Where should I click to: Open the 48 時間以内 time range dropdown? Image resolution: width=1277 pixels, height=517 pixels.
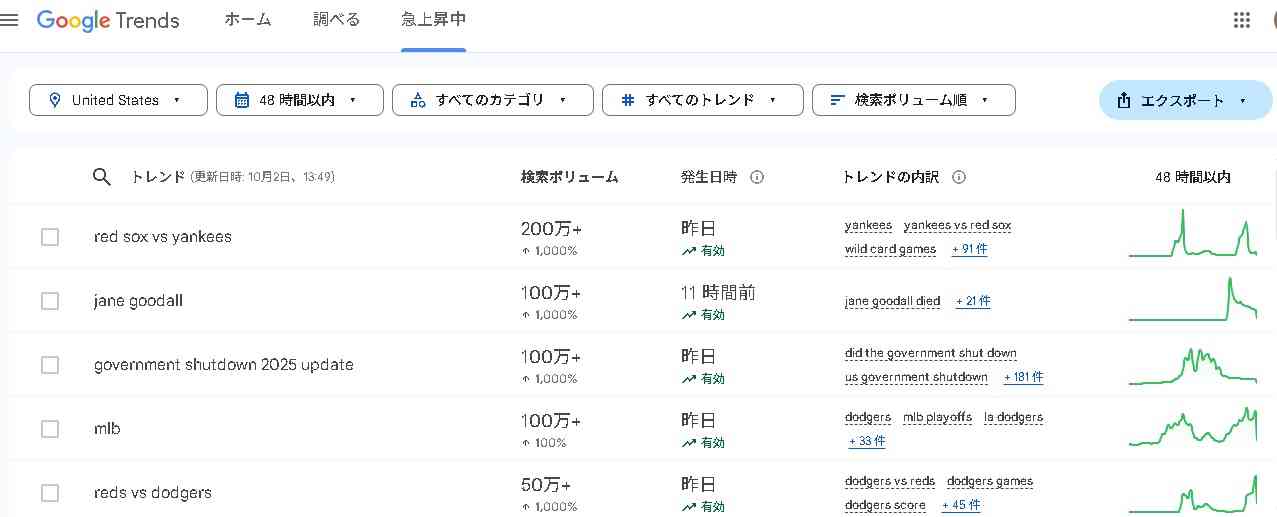point(300,100)
